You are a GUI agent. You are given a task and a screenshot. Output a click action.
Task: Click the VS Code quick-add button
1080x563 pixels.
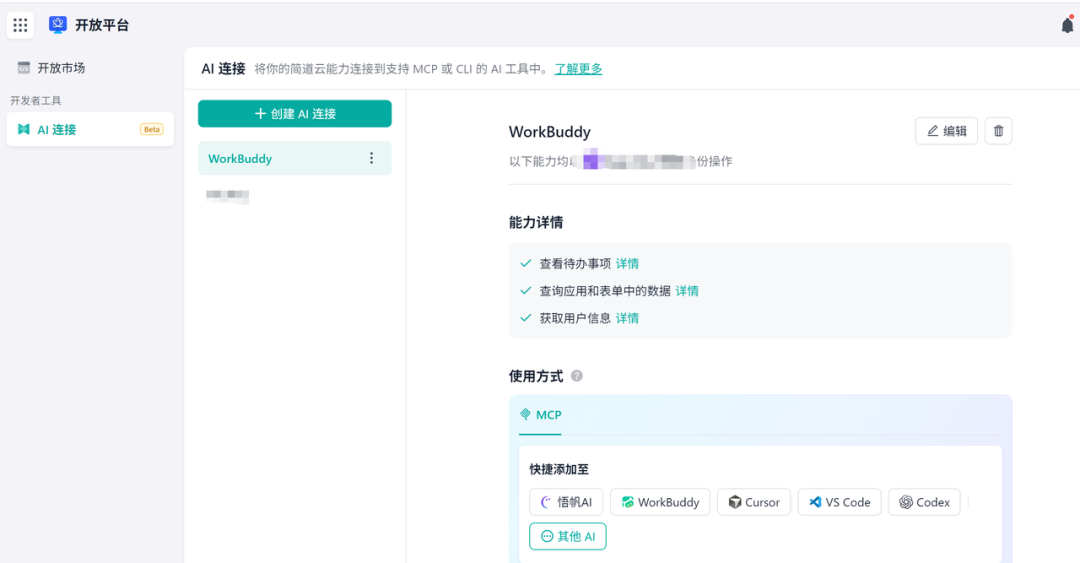[840, 502]
